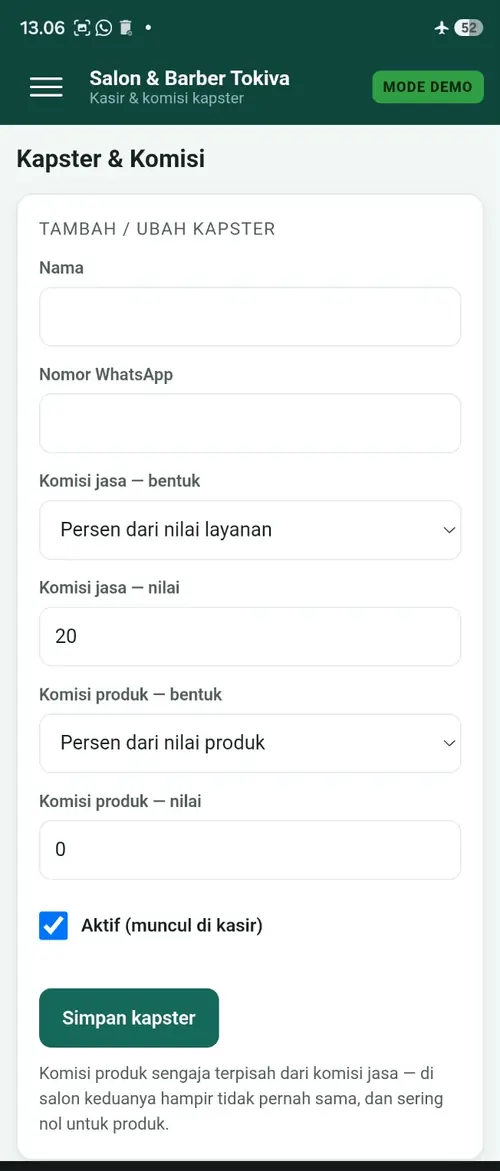
Task: Select the Komisi jasa — nilai field
Action: [x=250, y=636]
